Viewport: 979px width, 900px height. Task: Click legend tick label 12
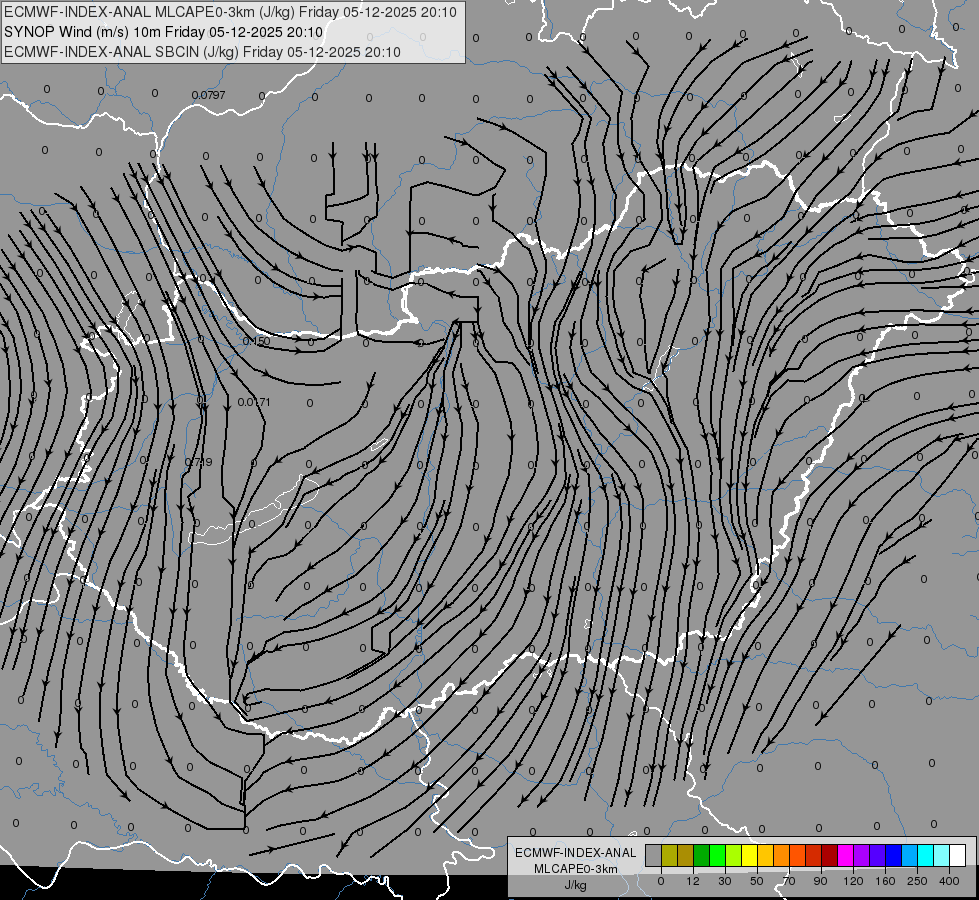(x=693, y=881)
